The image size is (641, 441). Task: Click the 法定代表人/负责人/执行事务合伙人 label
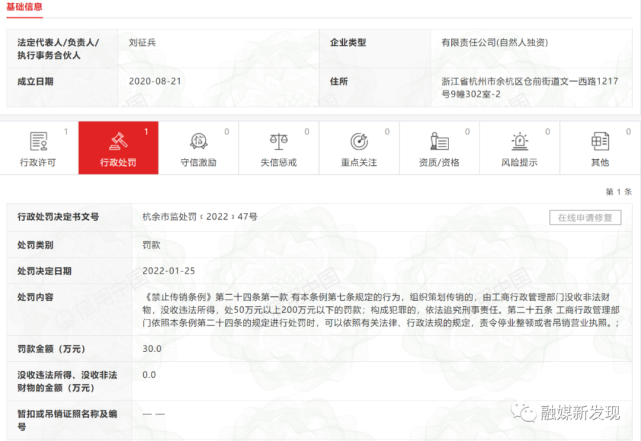[58, 49]
